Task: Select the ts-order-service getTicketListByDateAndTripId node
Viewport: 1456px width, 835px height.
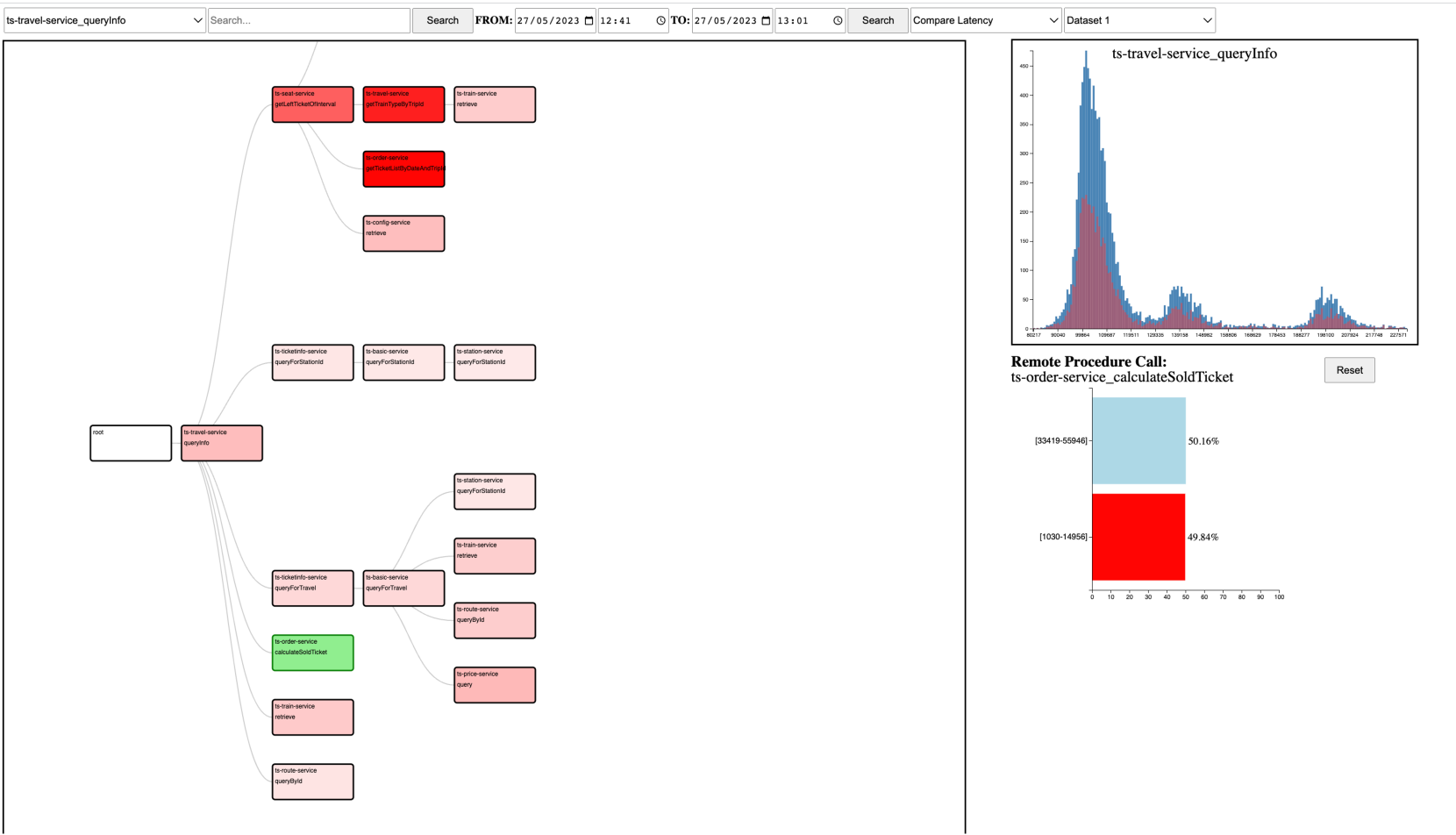Action: 403,168
